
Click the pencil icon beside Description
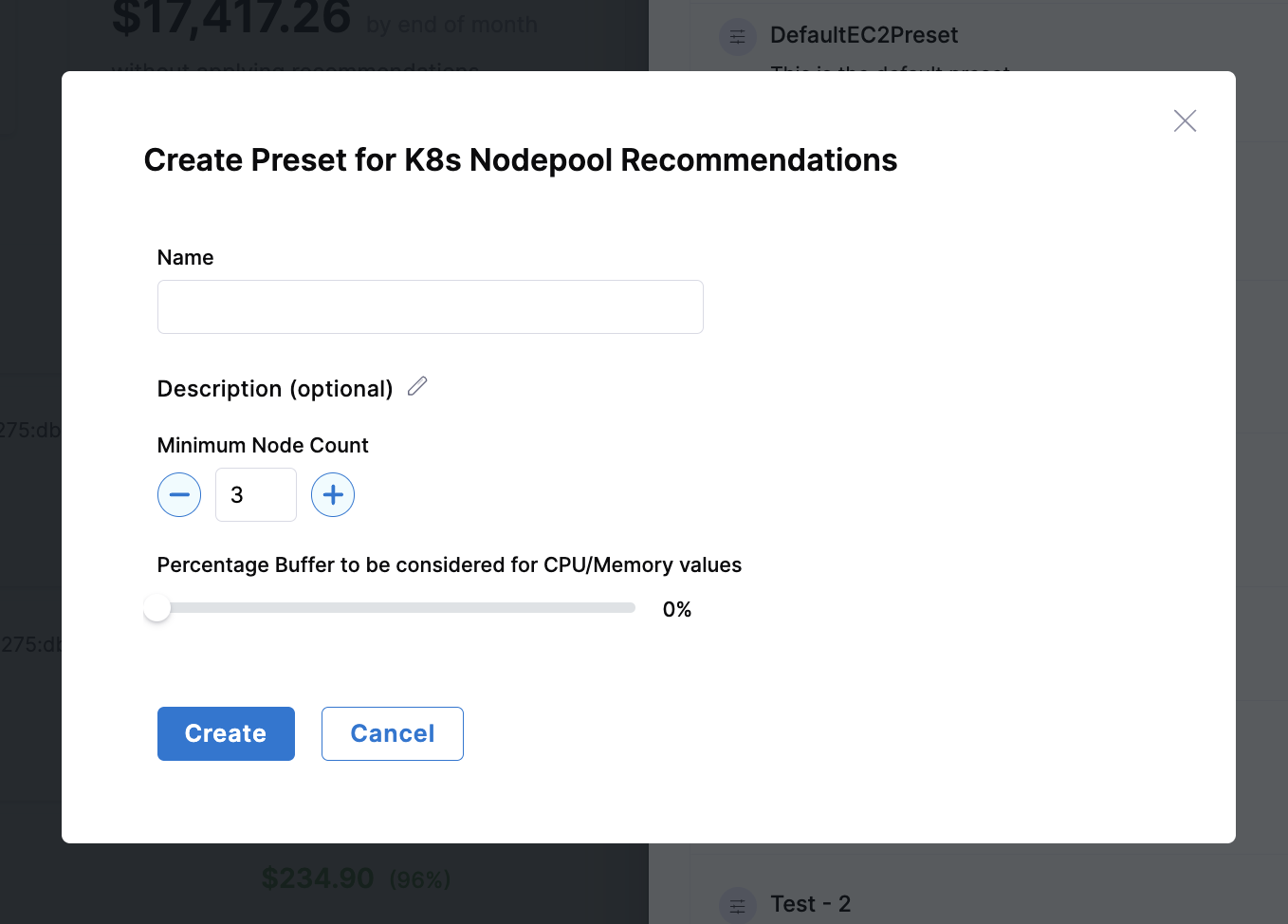click(x=417, y=386)
